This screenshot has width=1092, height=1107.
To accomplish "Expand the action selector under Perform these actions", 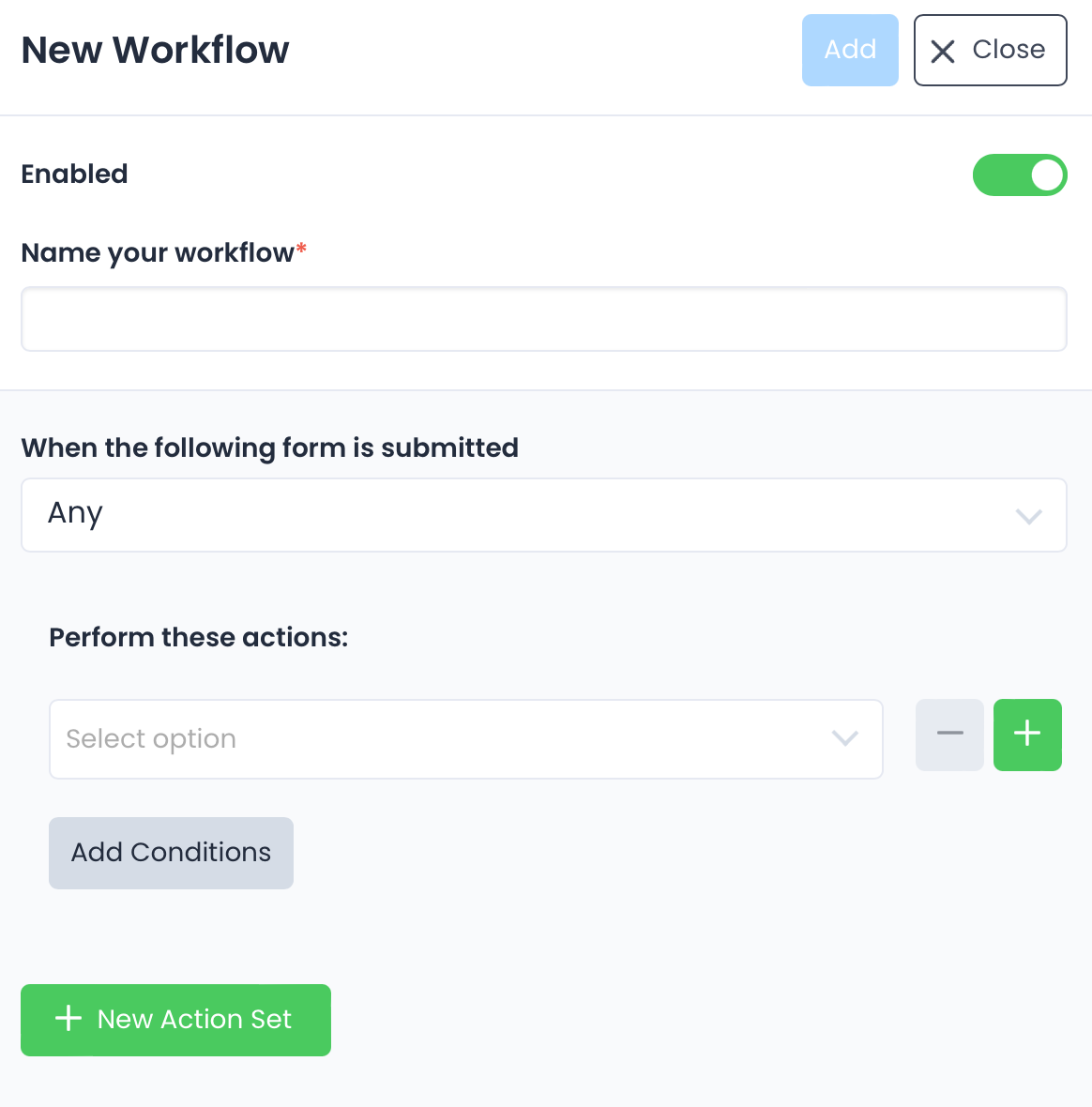I will [x=466, y=739].
